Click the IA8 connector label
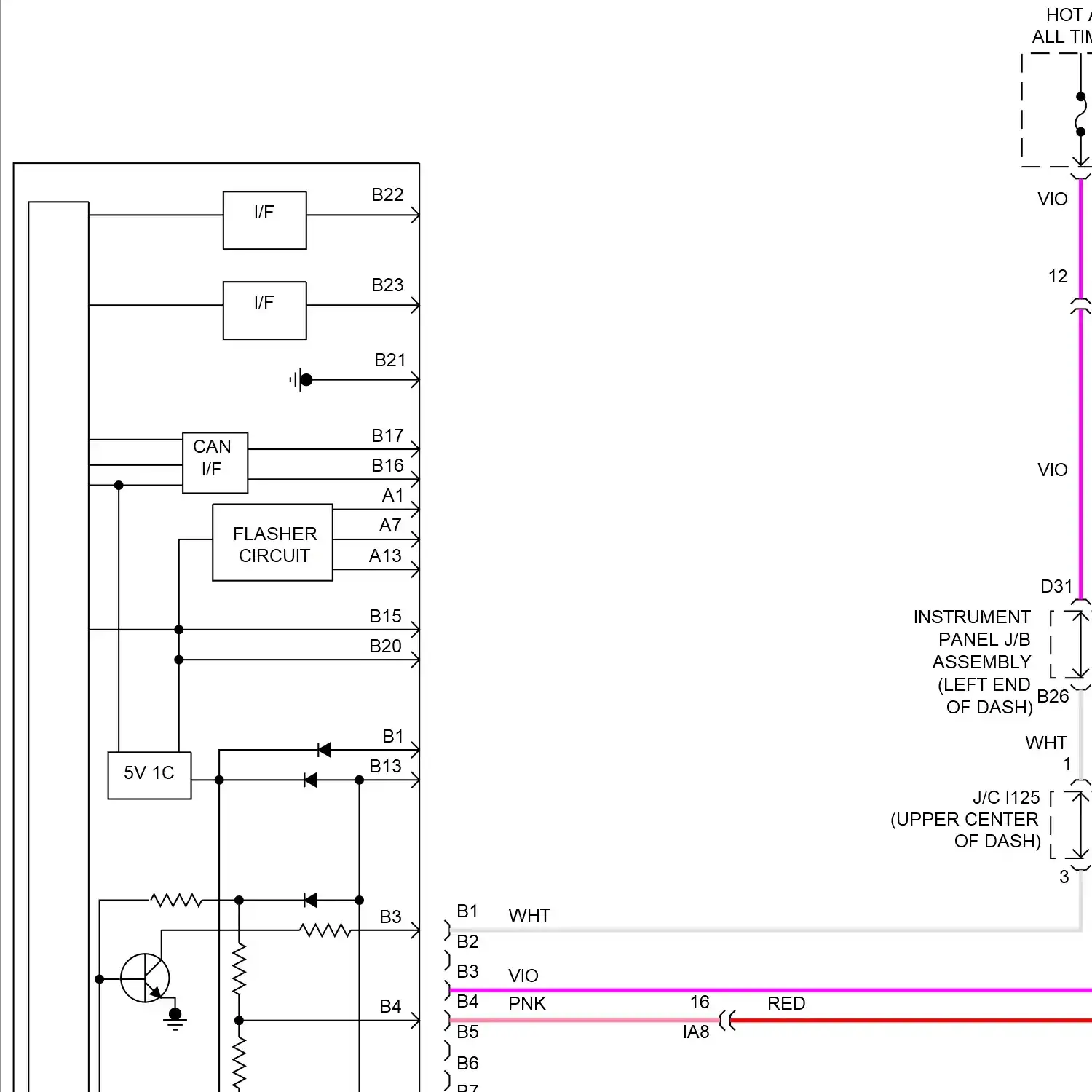The image size is (1092, 1092). coord(696,1032)
